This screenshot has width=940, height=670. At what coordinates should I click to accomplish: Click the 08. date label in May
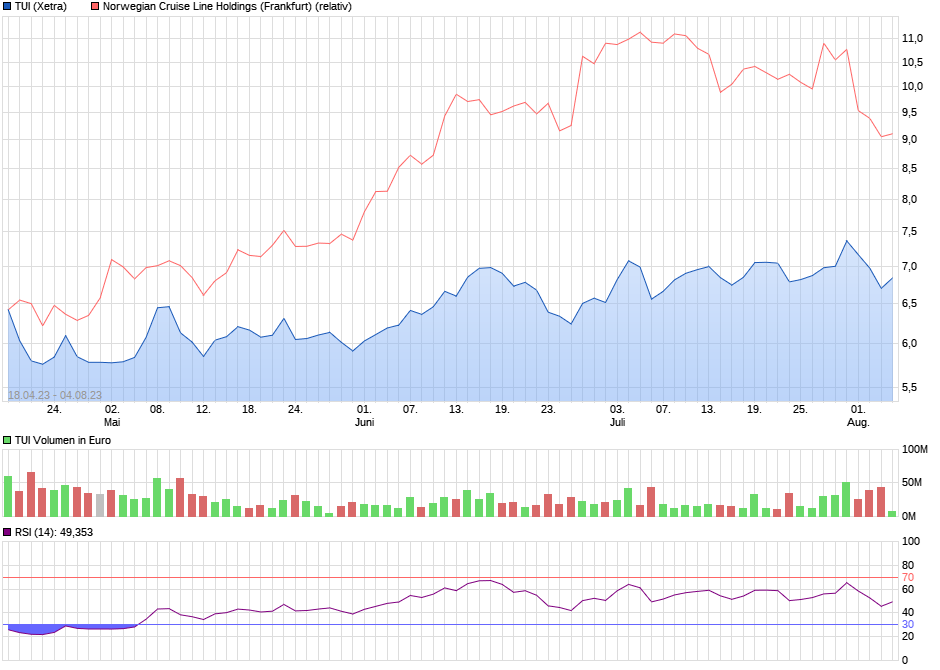(x=157, y=410)
